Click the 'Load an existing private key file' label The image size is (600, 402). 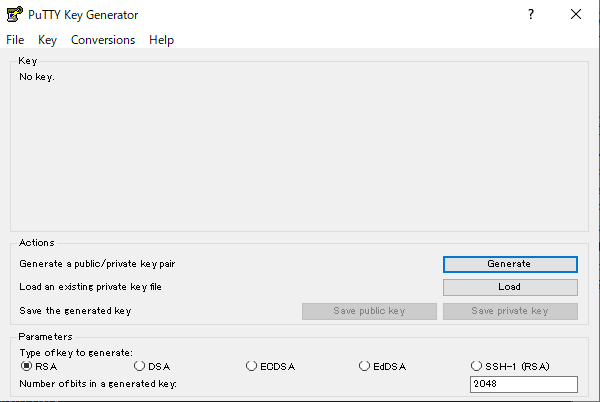point(90,287)
